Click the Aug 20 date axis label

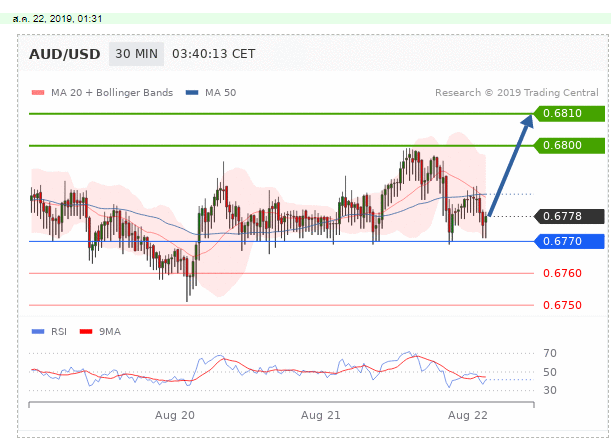click(175, 415)
